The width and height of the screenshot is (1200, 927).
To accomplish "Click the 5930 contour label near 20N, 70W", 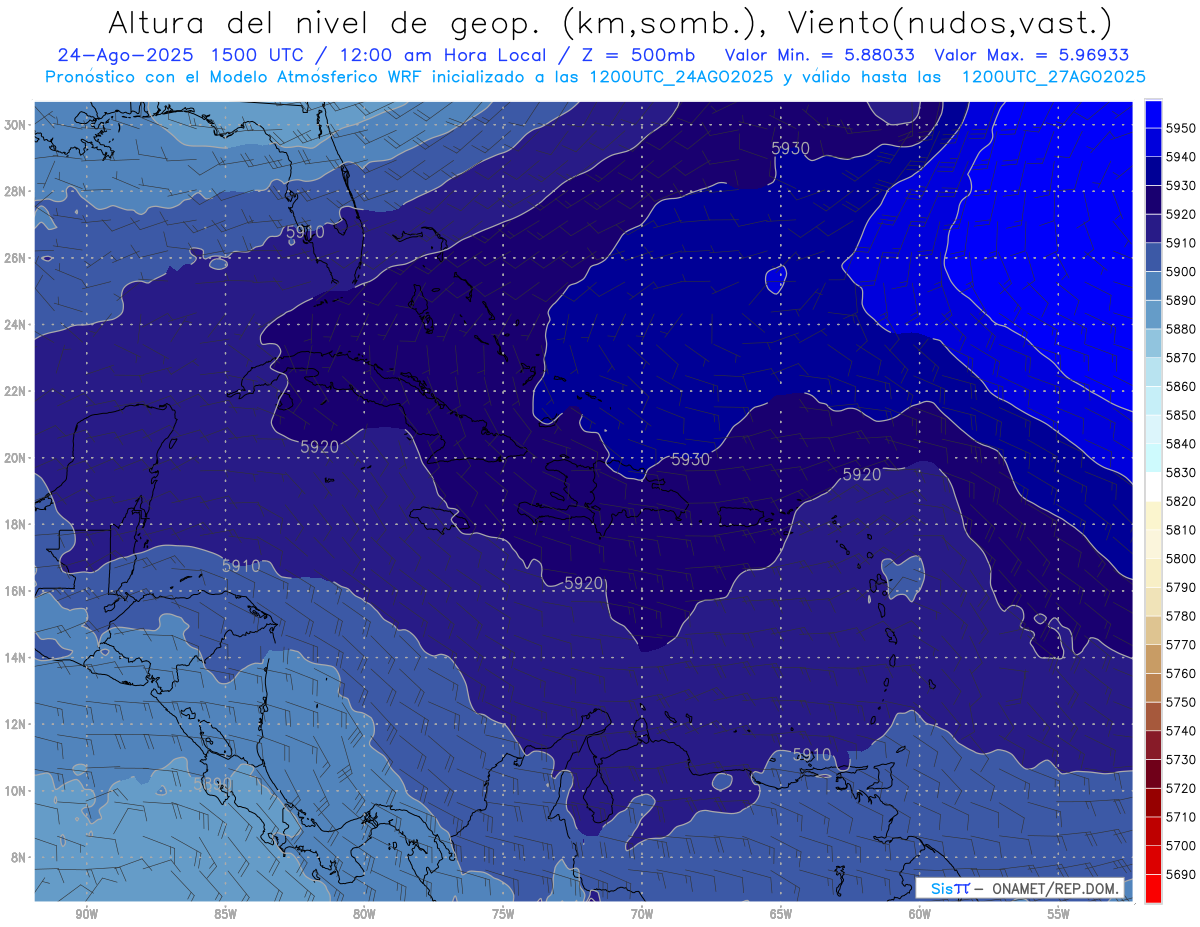I will click(x=690, y=459).
